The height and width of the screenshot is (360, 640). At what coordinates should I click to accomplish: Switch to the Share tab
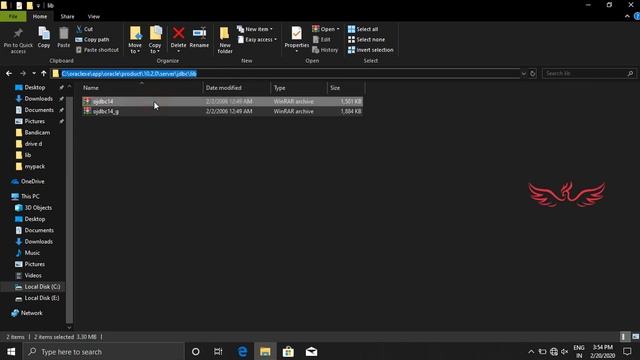pyautogui.click(x=67, y=17)
